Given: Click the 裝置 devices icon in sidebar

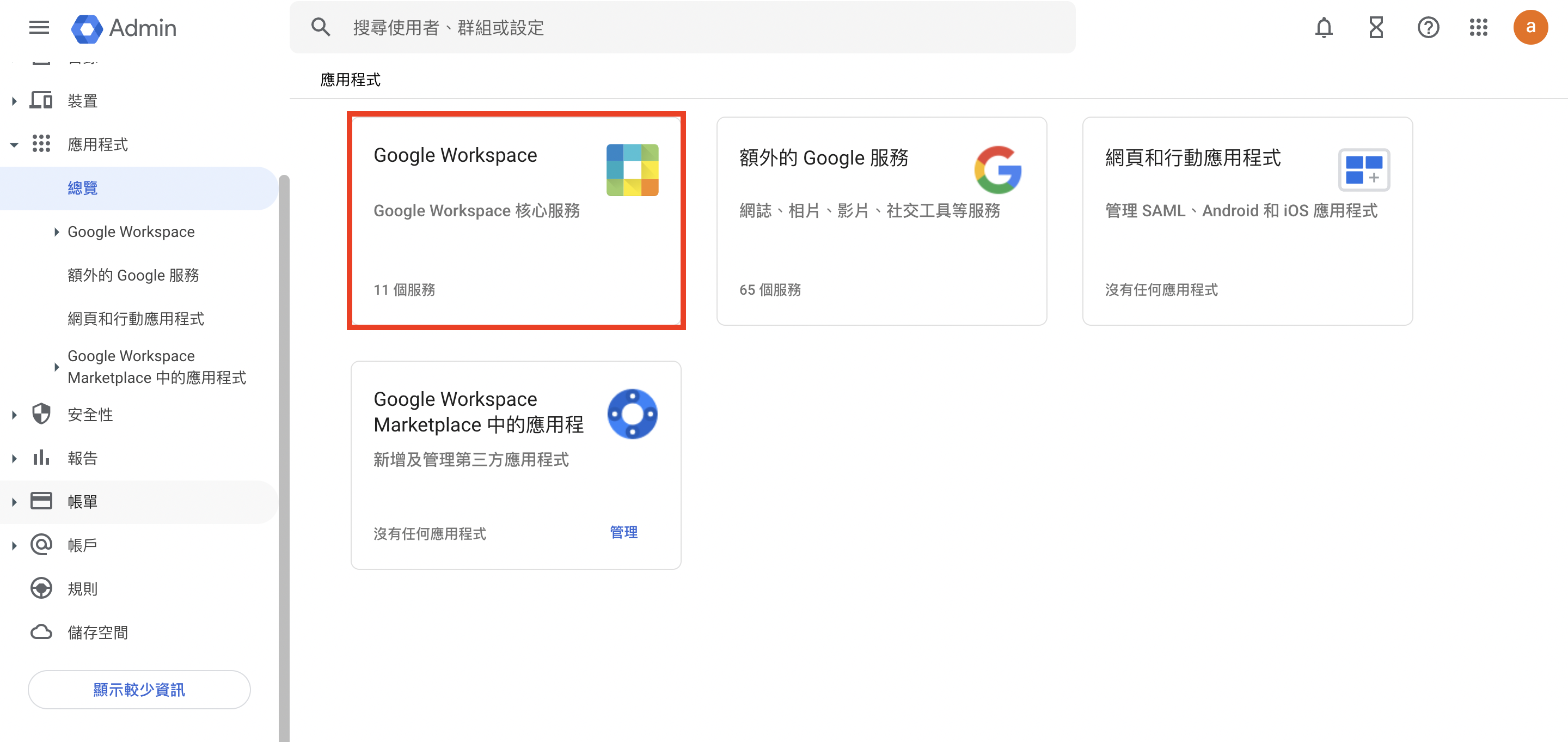Looking at the screenshot, I should pyautogui.click(x=41, y=101).
